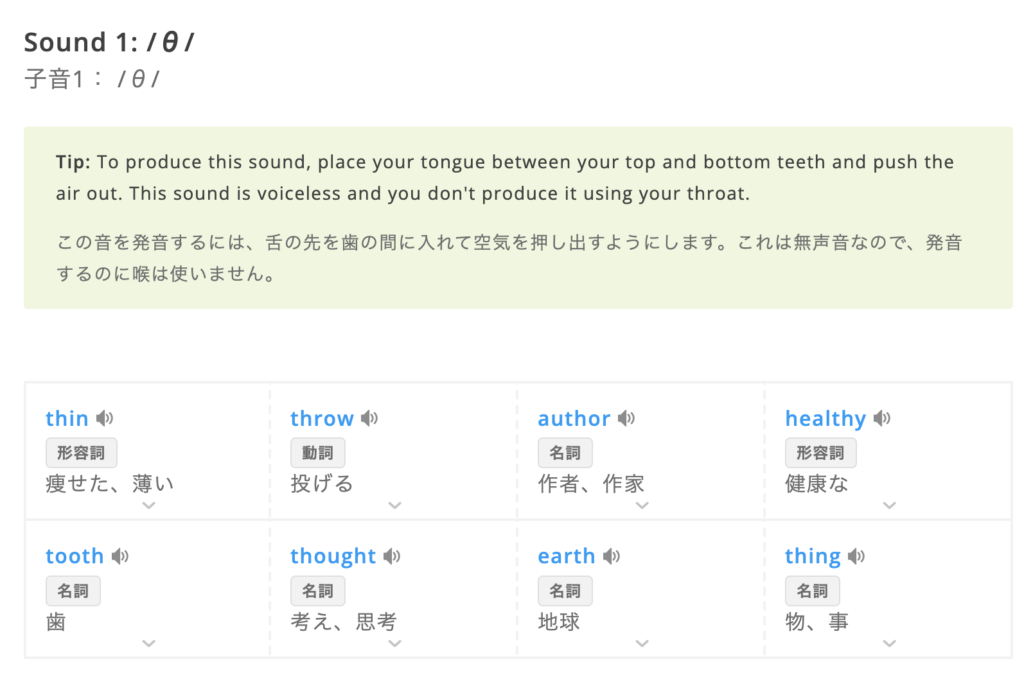Open the word entry "thought"
The height and width of the screenshot is (677, 1024).
(x=333, y=556)
